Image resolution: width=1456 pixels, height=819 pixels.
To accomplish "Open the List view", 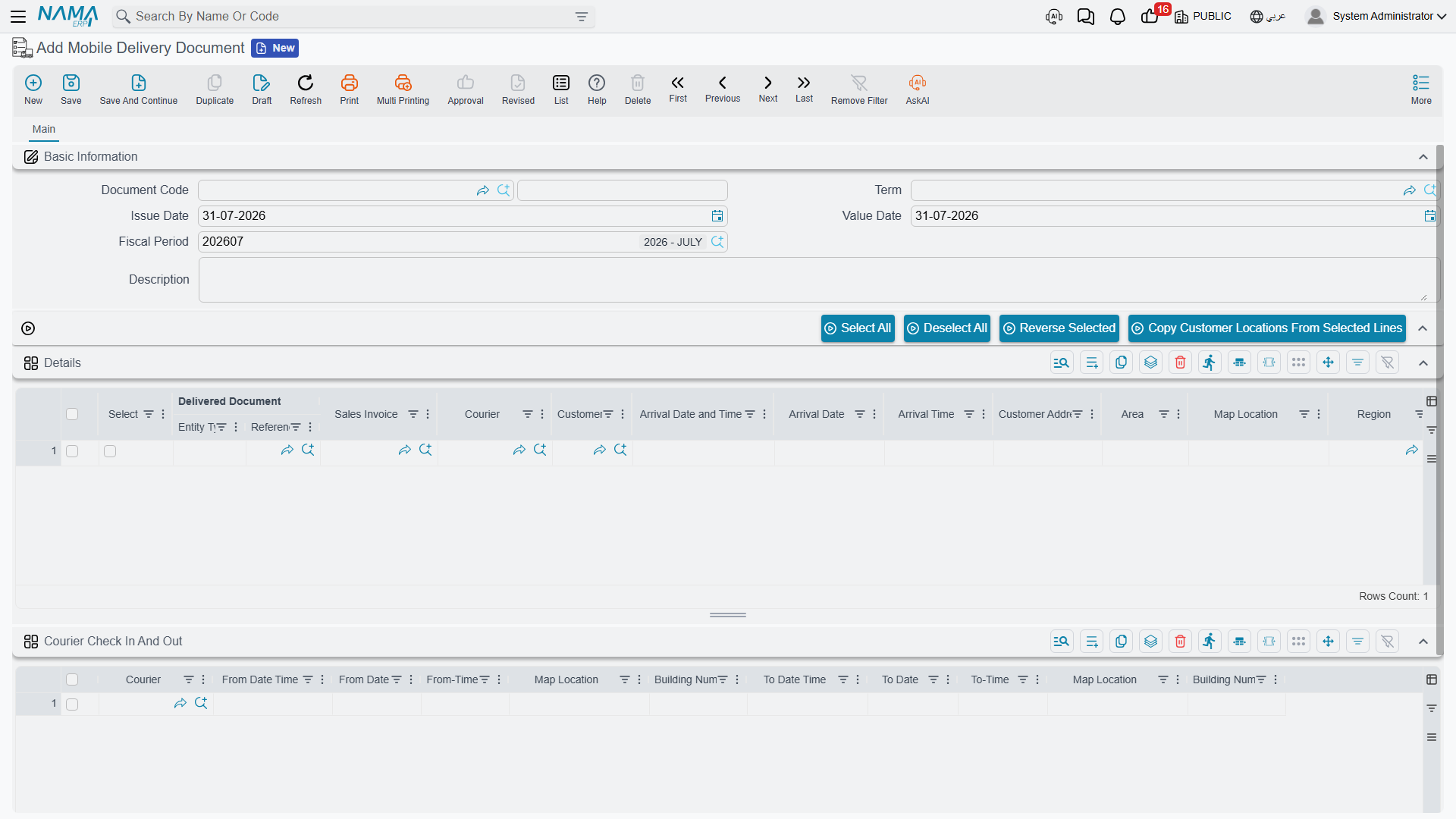I will click(x=561, y=89).
